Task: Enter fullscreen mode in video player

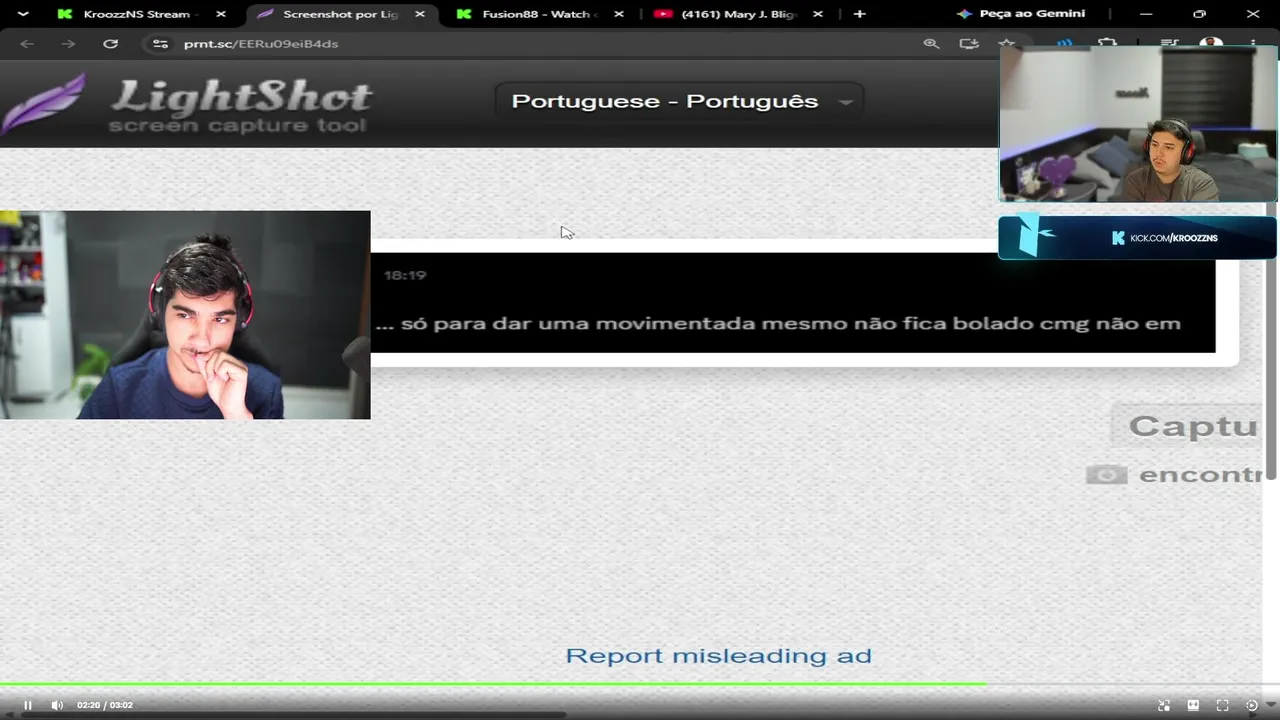Action: [1222, 705]
